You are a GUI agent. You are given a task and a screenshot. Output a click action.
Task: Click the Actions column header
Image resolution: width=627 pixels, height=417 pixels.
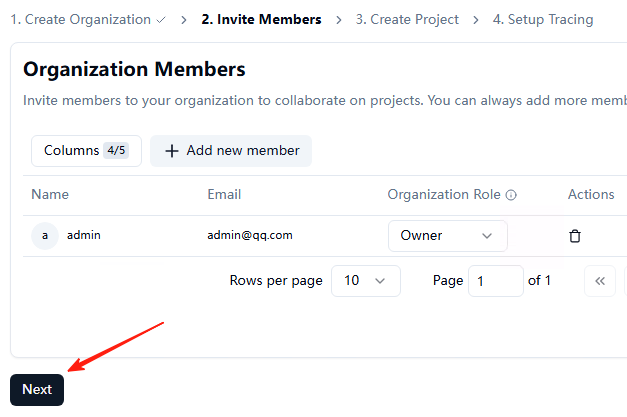(591, 195)
